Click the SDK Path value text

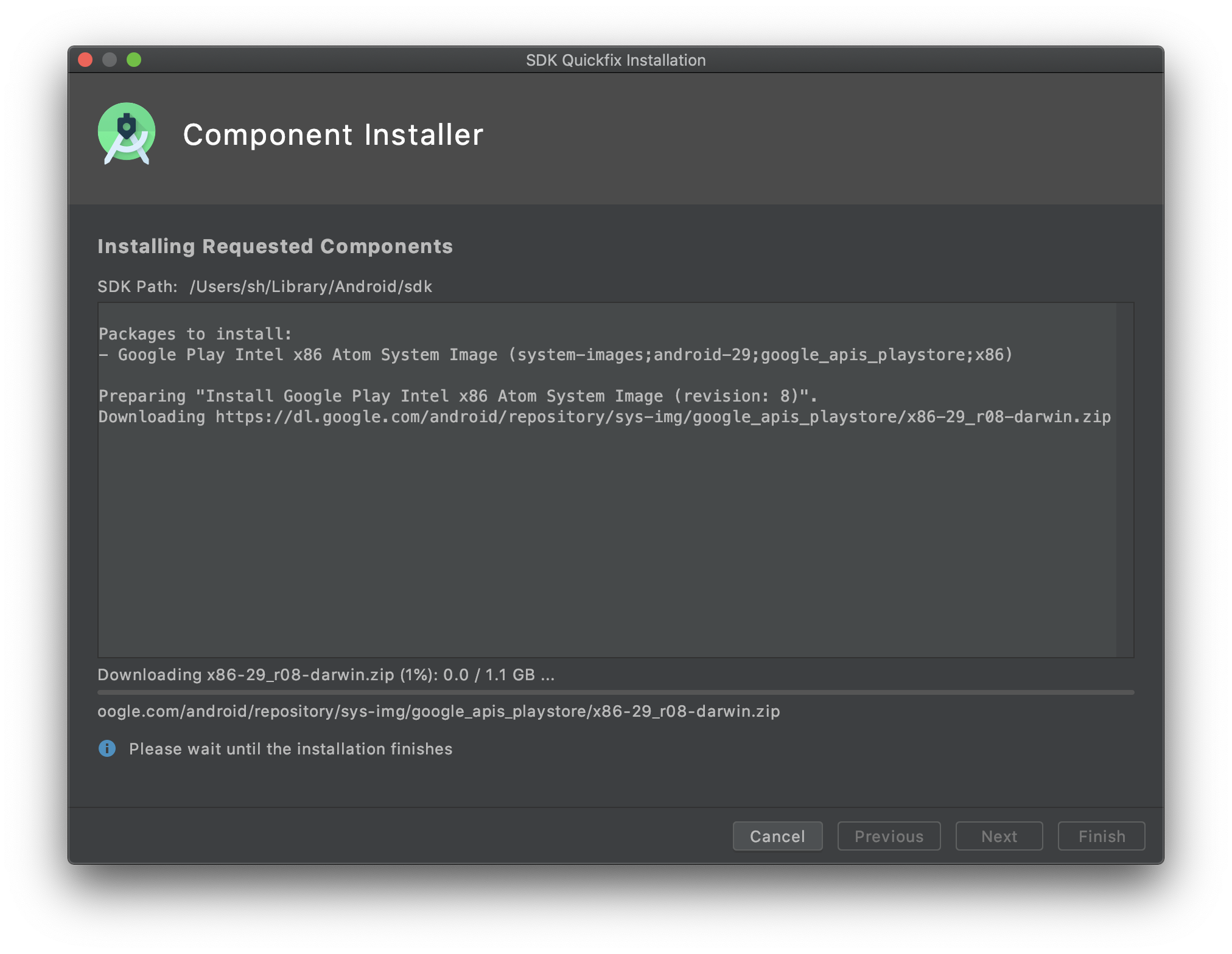pos(310,287)
